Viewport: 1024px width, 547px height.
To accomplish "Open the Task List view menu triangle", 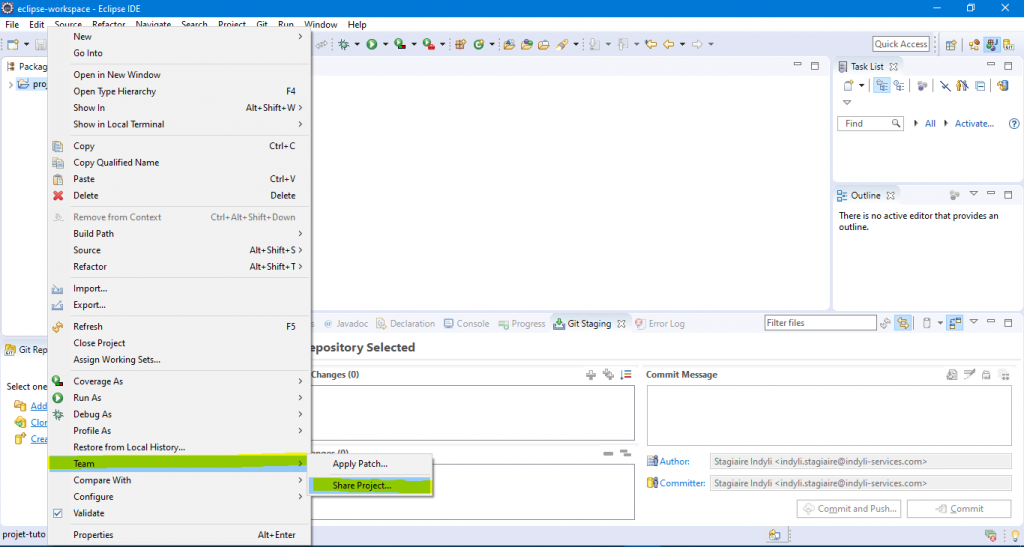I will [847, 102].
